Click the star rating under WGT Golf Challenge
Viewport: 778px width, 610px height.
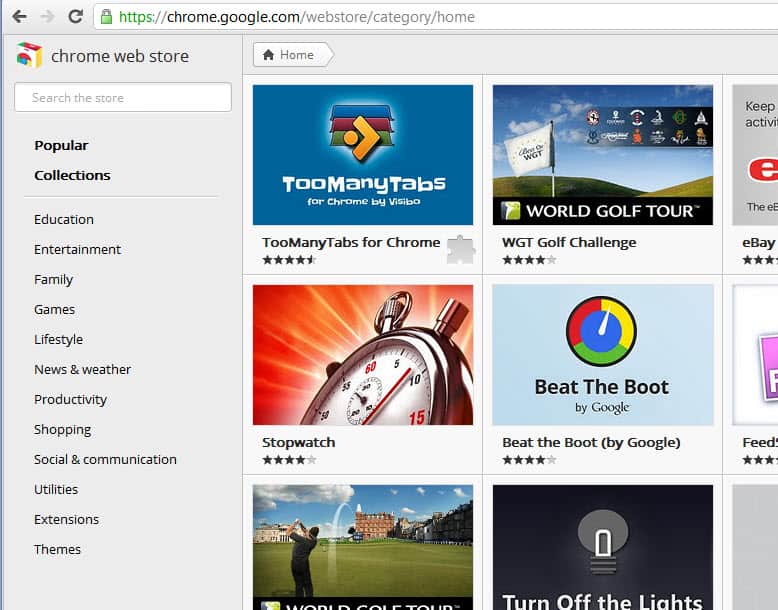tap(529, 260)
